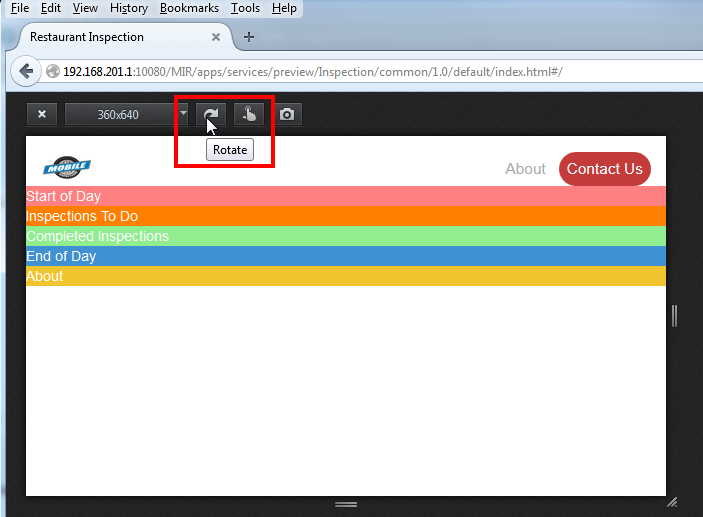Close the Restaurant Inspection tab
Screen dimensions: 703x517
tap(216, 37)
